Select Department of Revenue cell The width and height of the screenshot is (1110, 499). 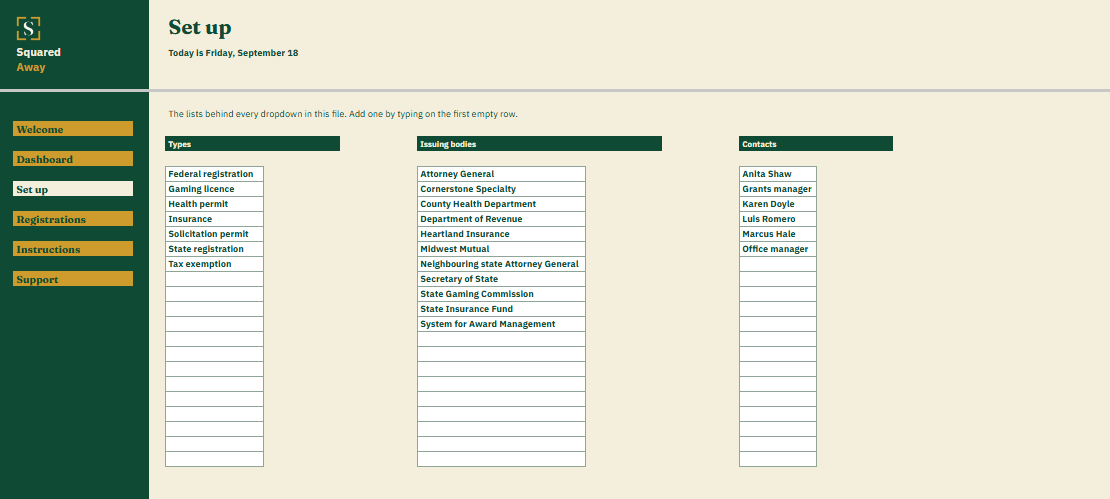pyautogui.click(x=501, y=219)
